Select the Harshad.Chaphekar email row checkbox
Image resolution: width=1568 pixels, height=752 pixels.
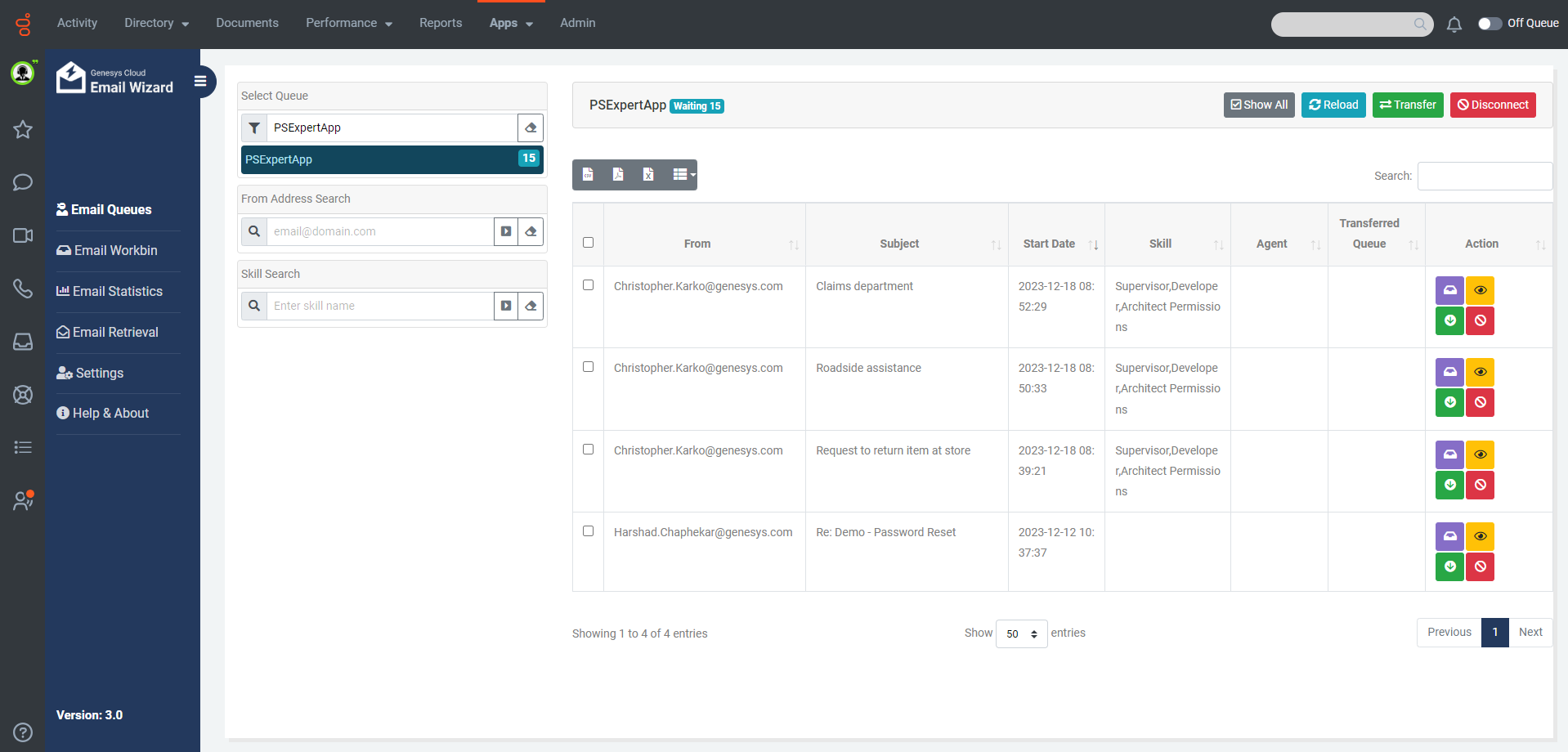[588, 531]
